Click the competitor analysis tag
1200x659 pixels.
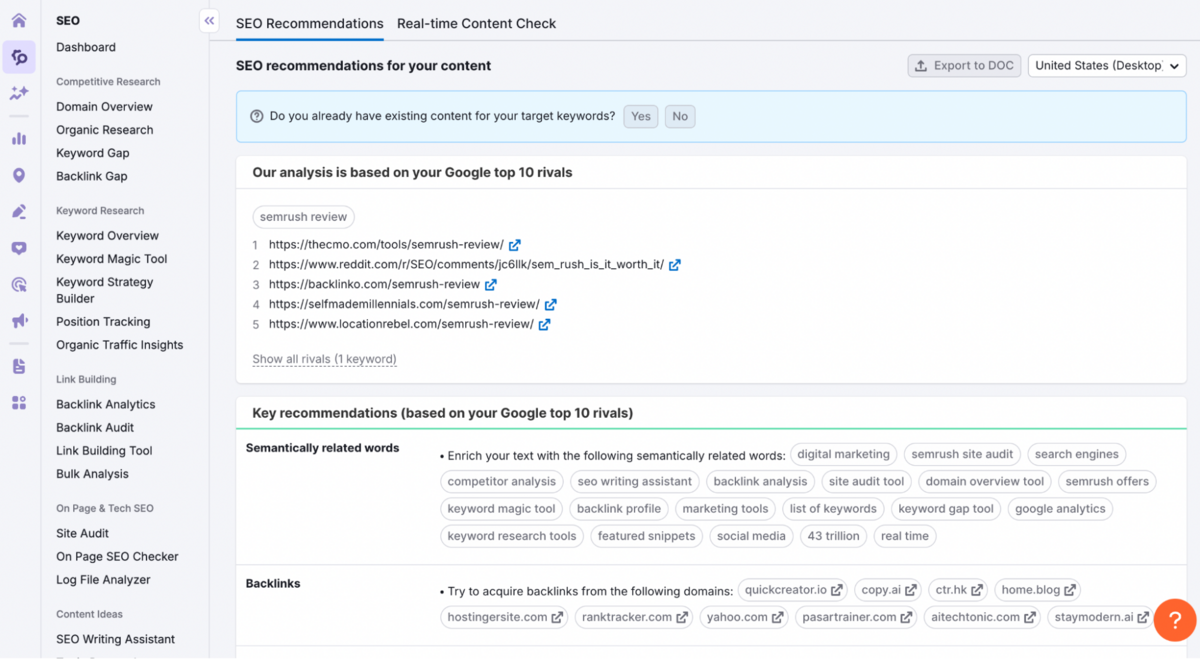pos(501,481)
